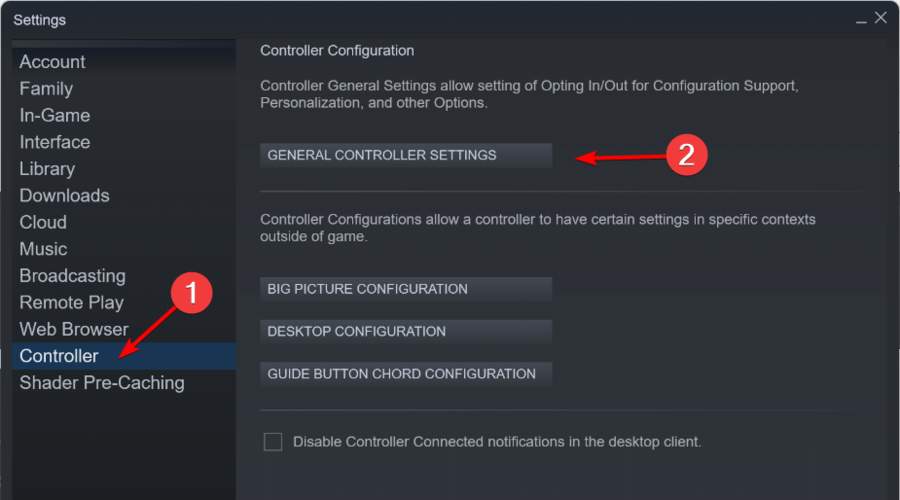This screenshot has height=500, width=900.
Task: Open Big Picture Configuration
Action: pyautogui.click(x=406, y=289)
